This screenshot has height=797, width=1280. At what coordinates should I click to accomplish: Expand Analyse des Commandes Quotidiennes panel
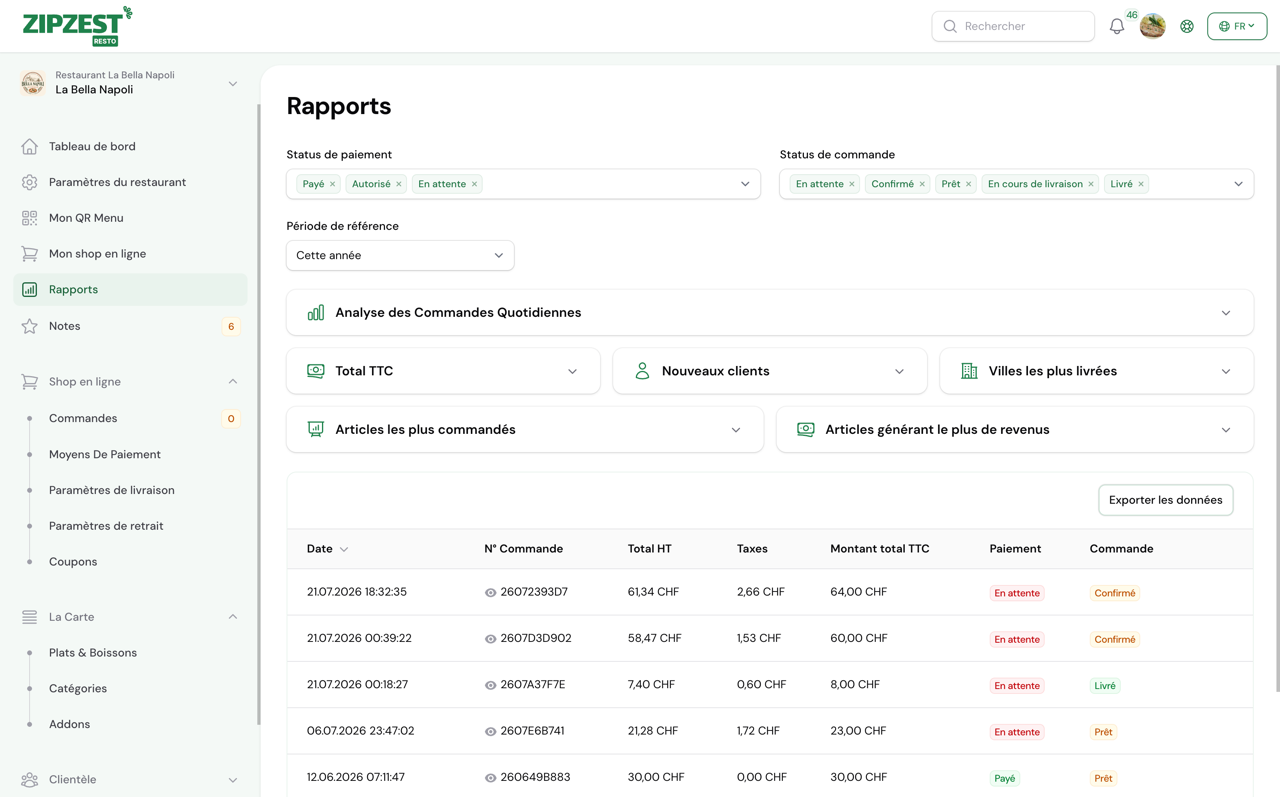[x=769, y=313]
